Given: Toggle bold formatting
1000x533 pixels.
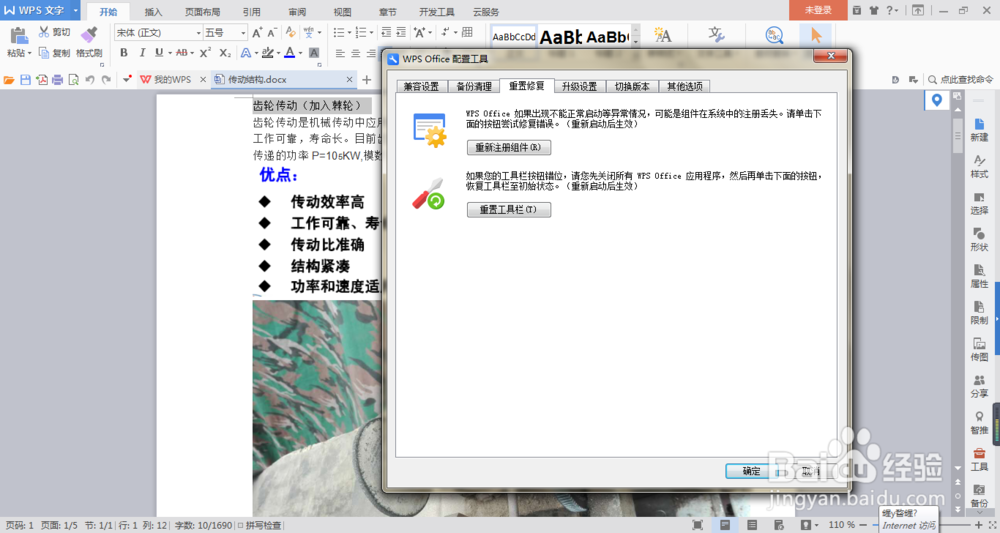Looking at the screenshot, I should pyautogui.click(x=124, y=53).
